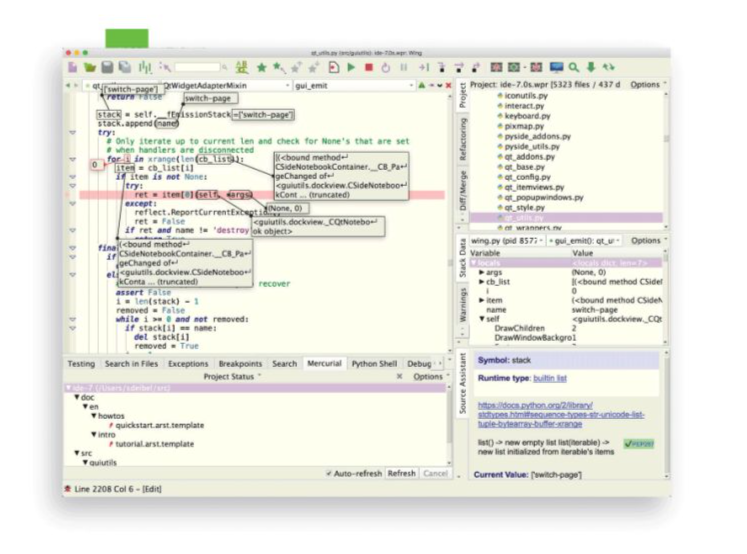This screenshot has height=554, width=747.
Task: Open the builtin list link
Action: pos(550,378)
